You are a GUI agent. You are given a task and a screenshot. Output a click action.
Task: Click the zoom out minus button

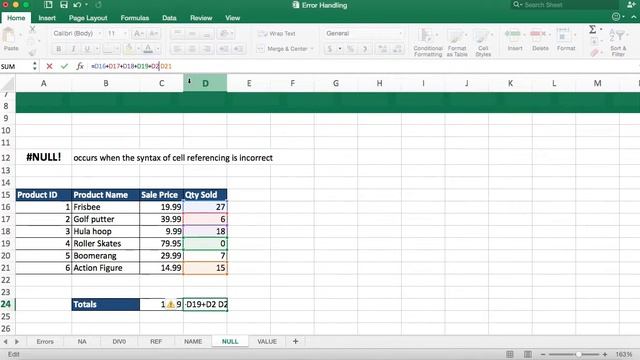coord(542,354)
